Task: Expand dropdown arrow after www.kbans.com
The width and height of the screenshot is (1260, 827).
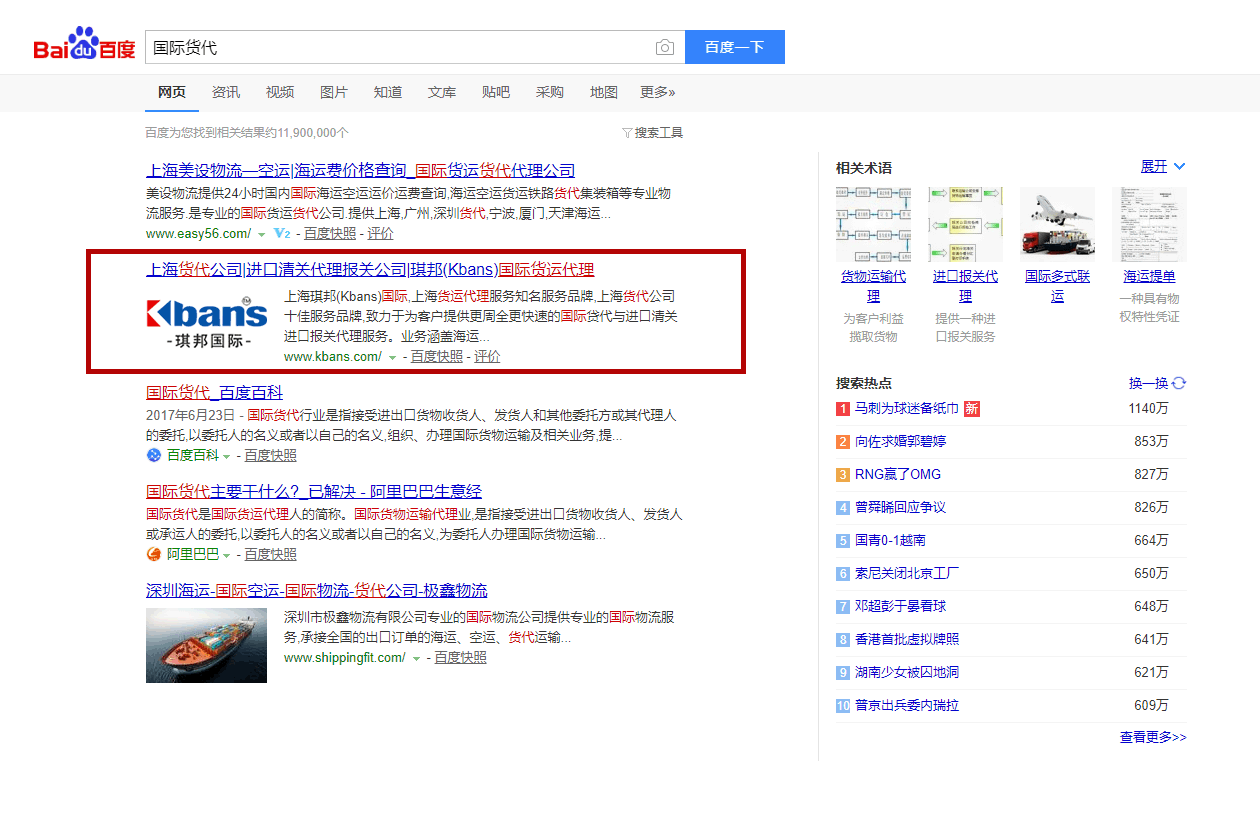Action: click(392, 357)
